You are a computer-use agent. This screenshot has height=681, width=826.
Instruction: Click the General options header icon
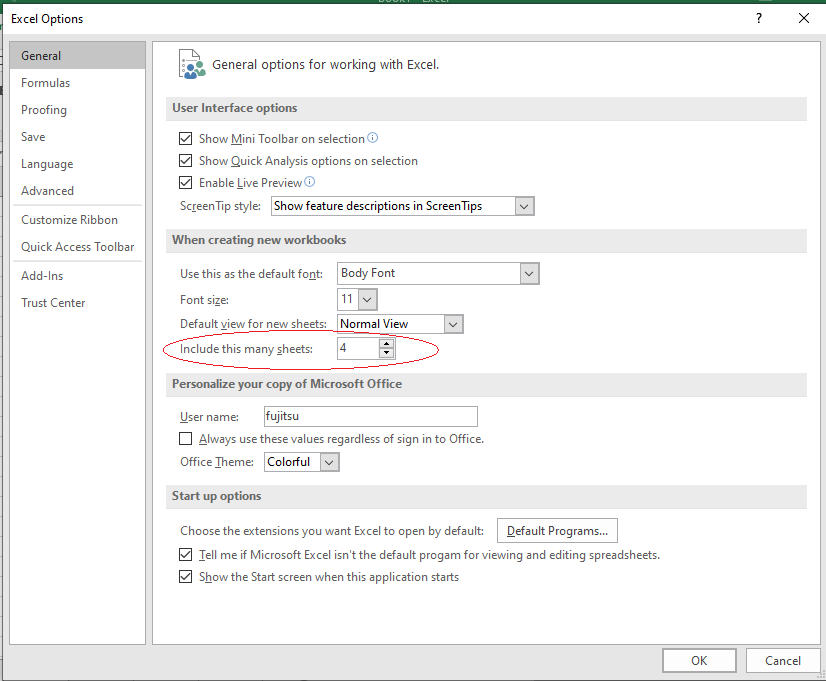click(x=190, y=63)
